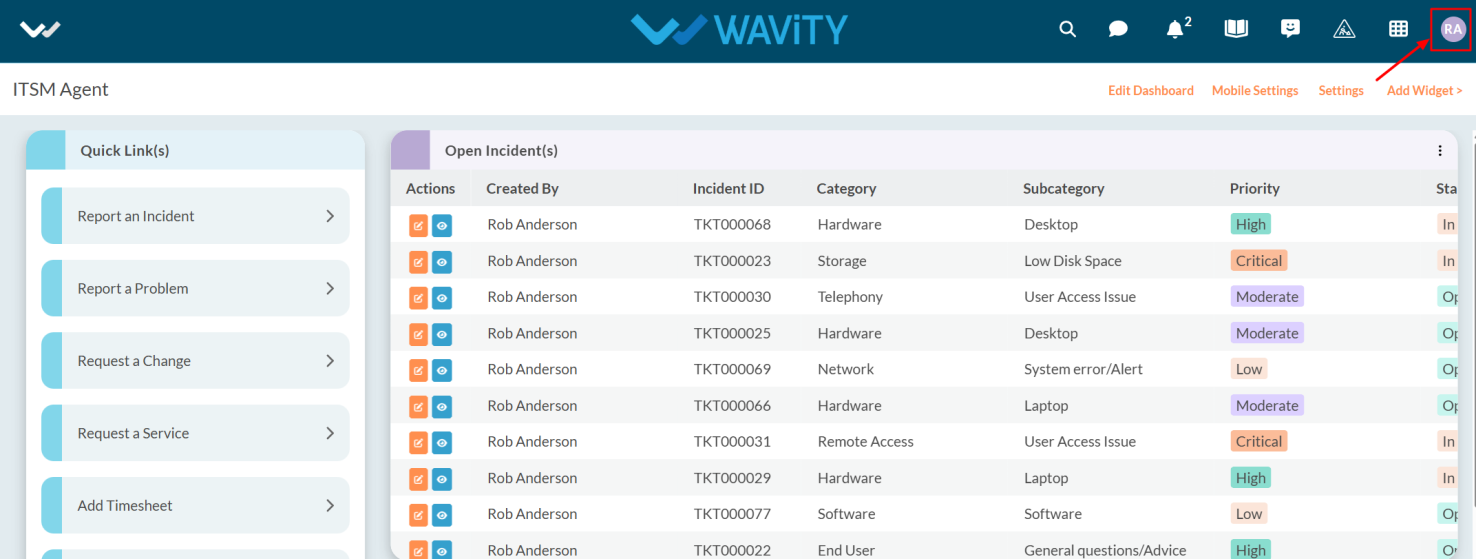Click the small Wavity logo at top left
The image size is (1476, 559).
[x=41, y=30]
